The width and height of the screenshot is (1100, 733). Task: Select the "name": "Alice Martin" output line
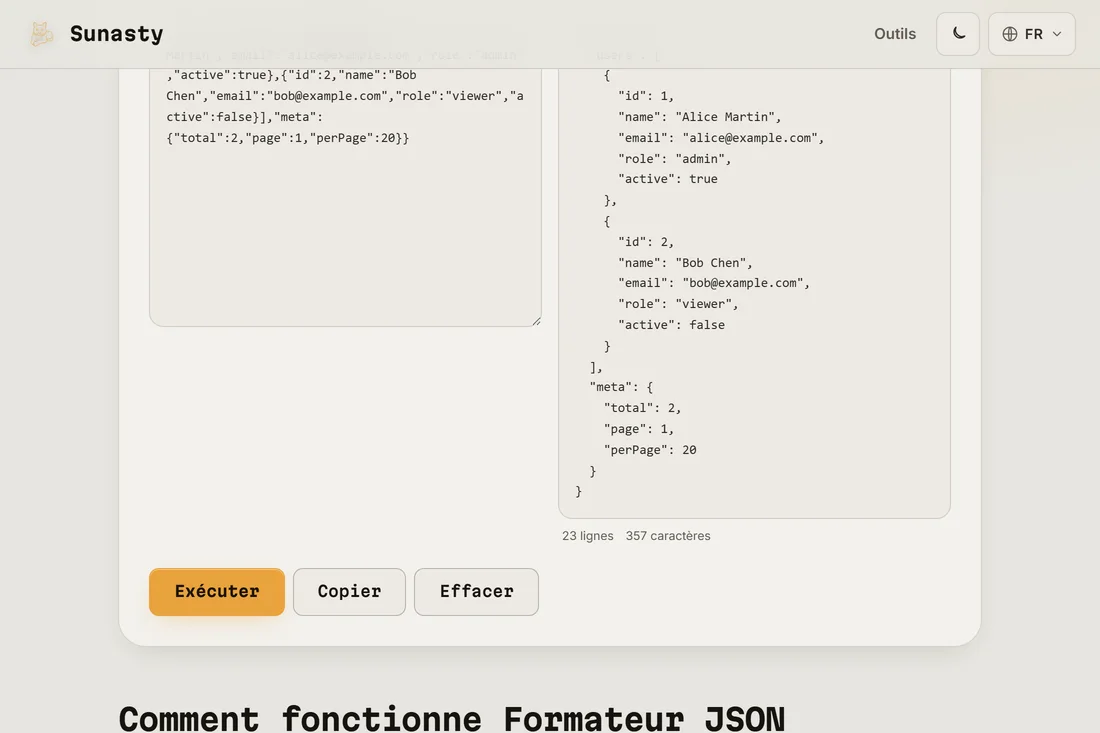point(699,117)
